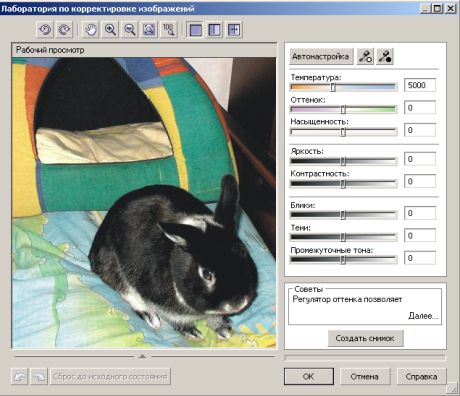Maximize the image adjustment lab window
Image resolution: width=460 pixels, height=396 pixels.
click(x=438, y=8)
